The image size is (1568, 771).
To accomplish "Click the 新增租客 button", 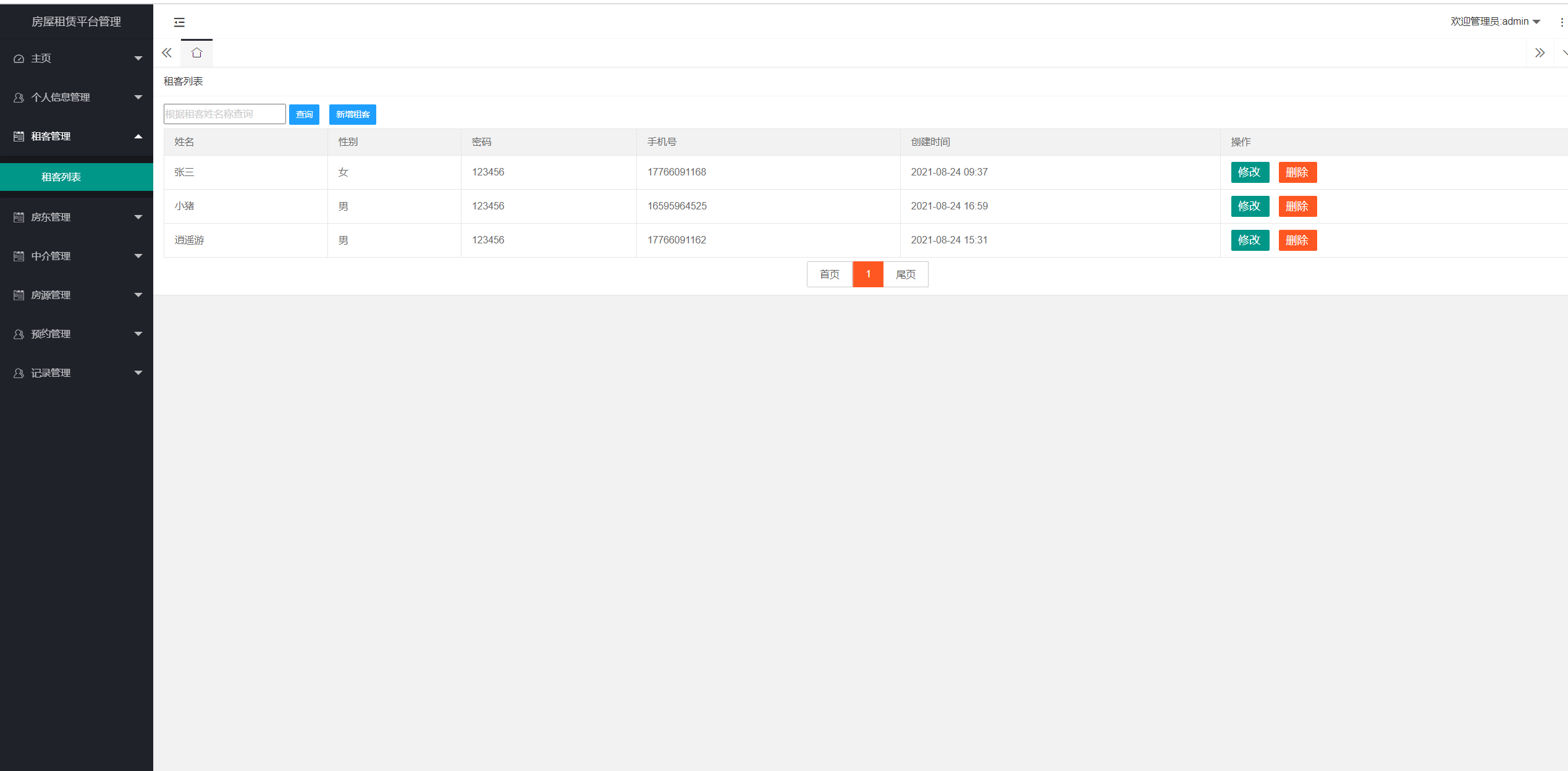I will pos(352,114).
